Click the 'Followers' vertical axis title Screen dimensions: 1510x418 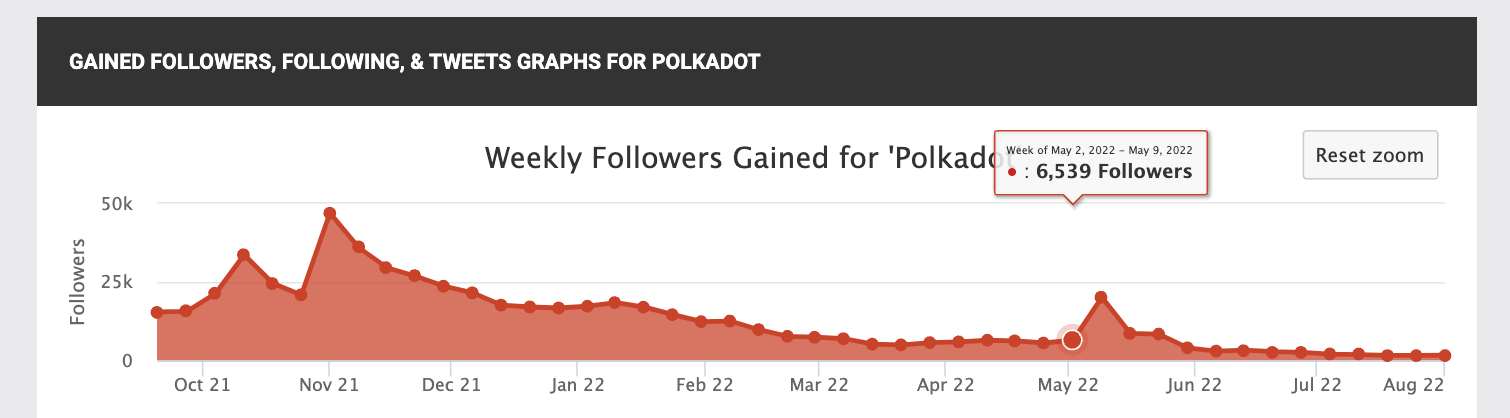[77, 281]
